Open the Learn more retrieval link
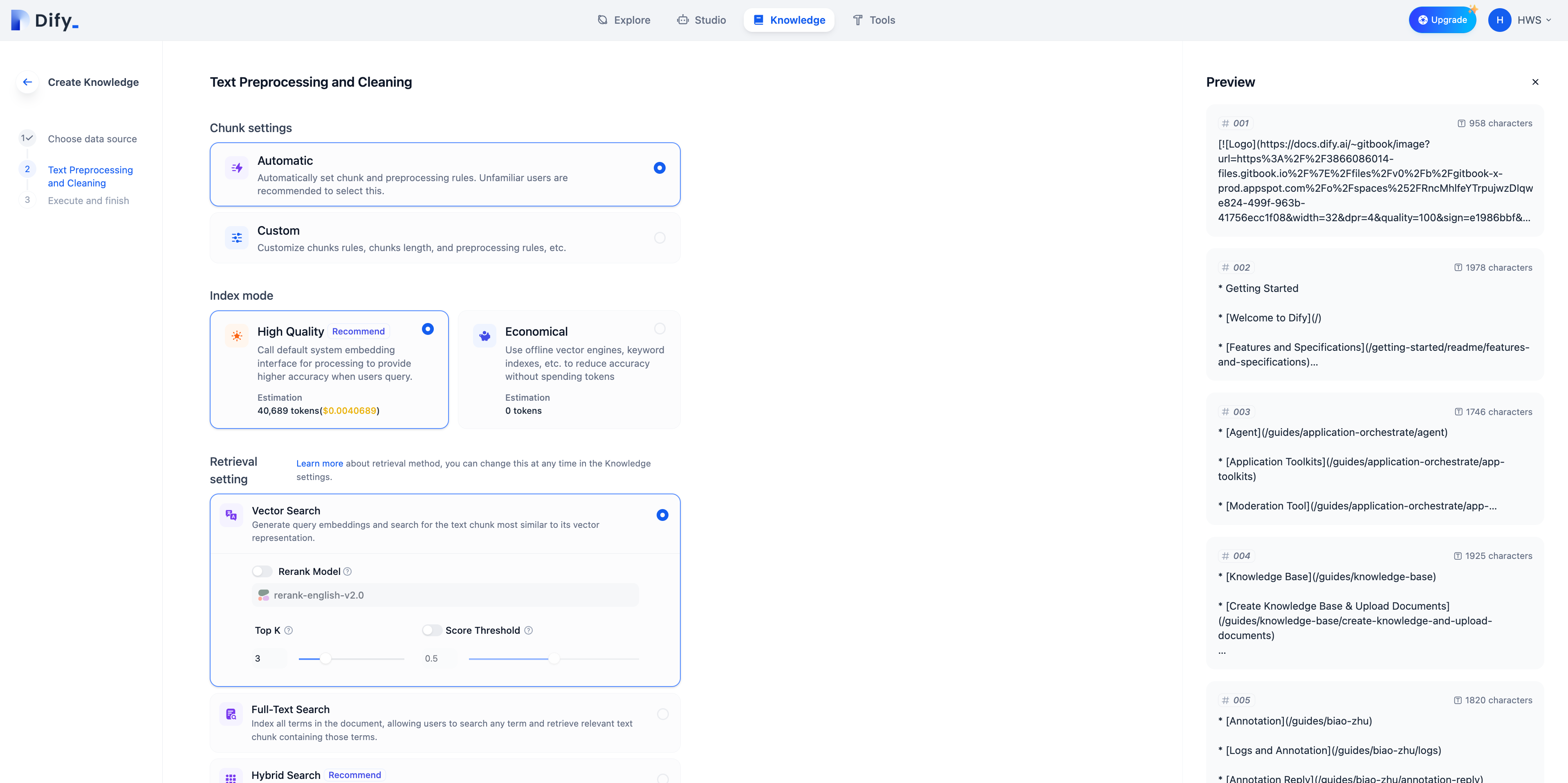The image size is (1568, 783). coord(320,463)
